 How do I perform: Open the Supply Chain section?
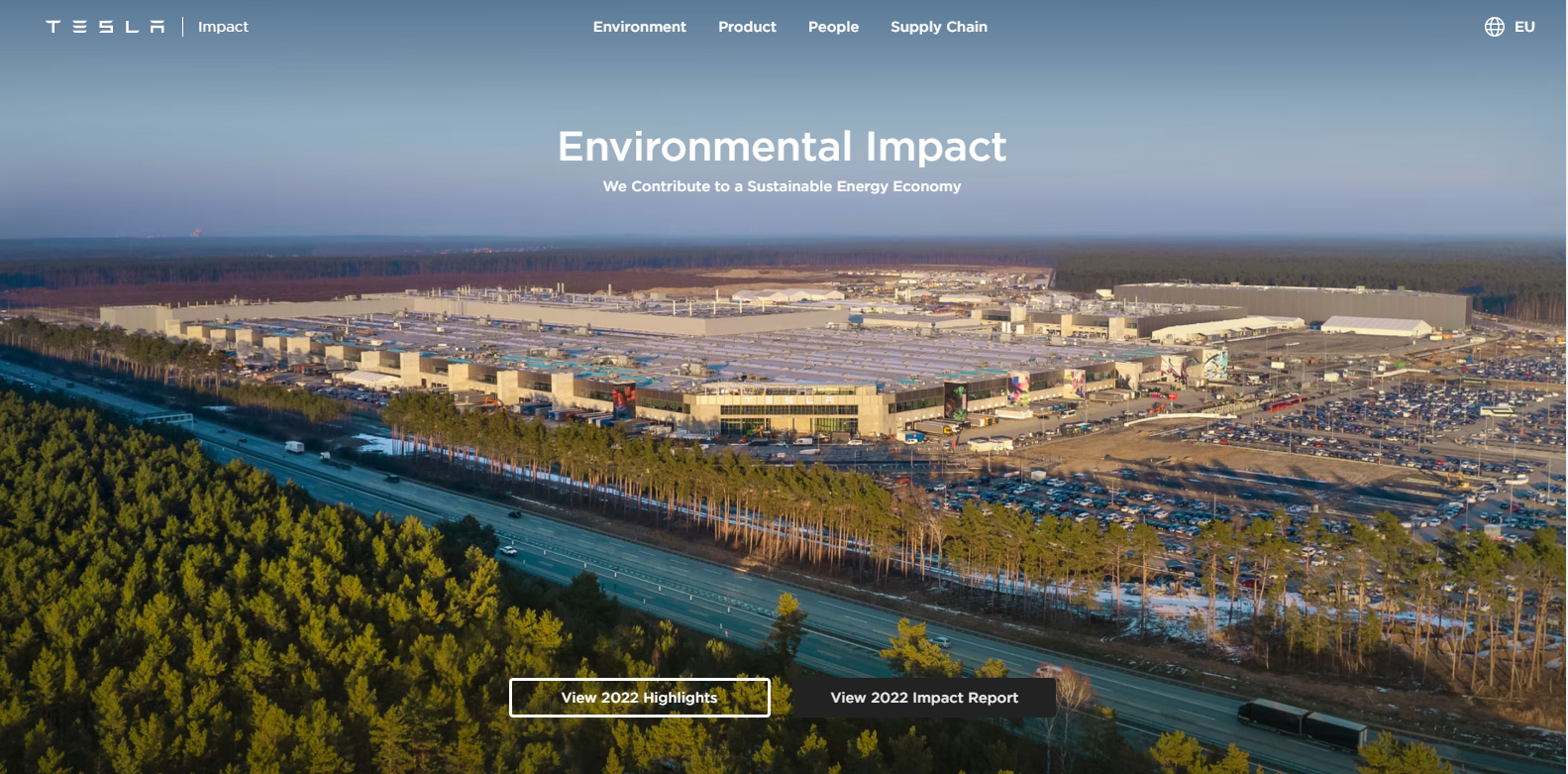pos(938,27)
